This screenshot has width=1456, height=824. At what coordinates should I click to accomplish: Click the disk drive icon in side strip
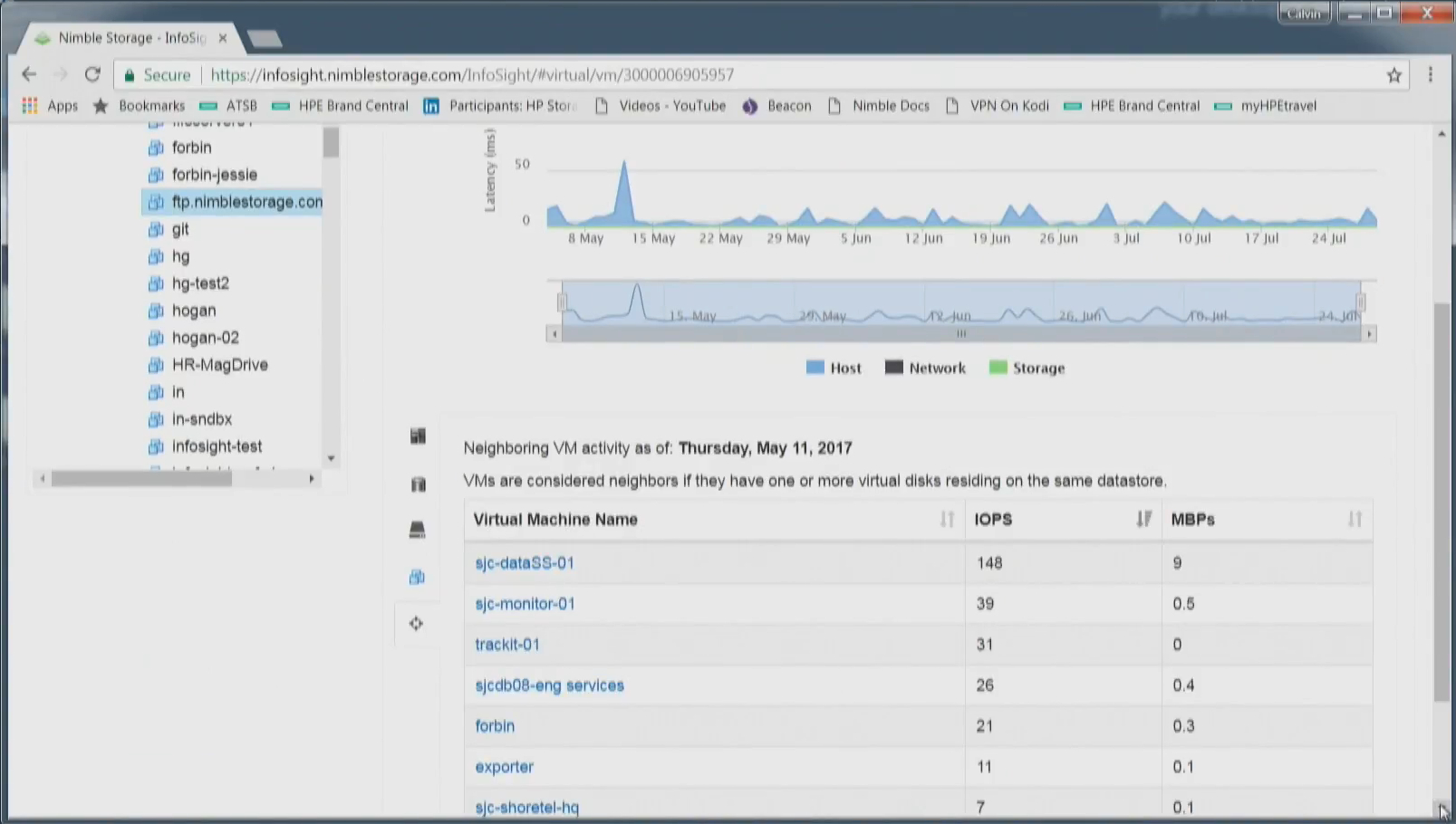click(x=417, y=530)
